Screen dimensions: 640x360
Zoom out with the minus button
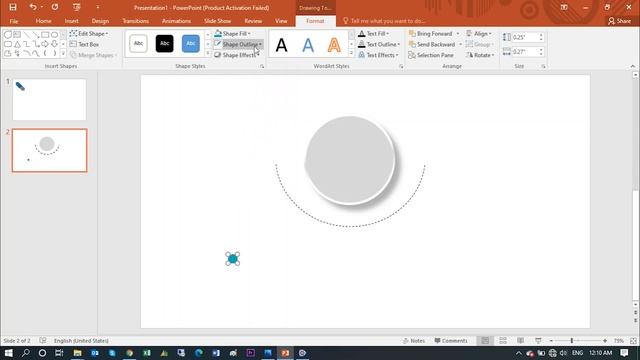click(x=551, y=340)
